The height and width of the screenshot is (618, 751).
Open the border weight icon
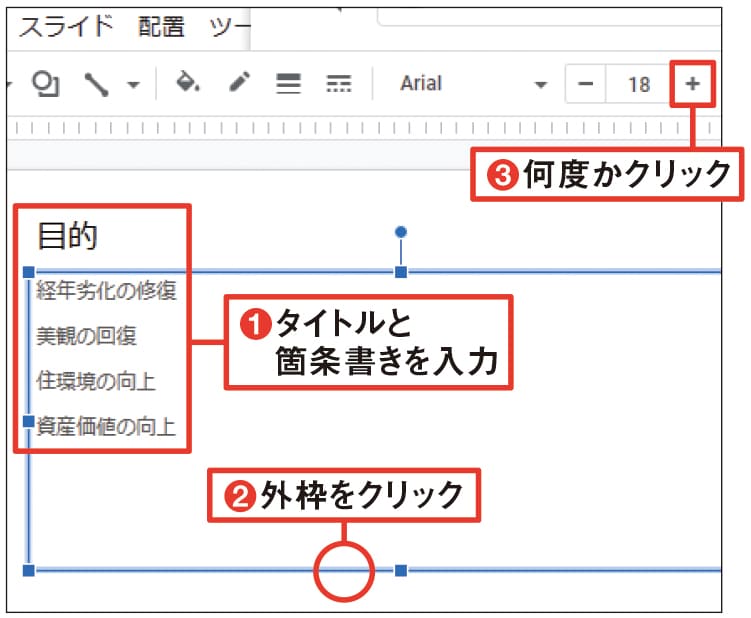[288, 83]
